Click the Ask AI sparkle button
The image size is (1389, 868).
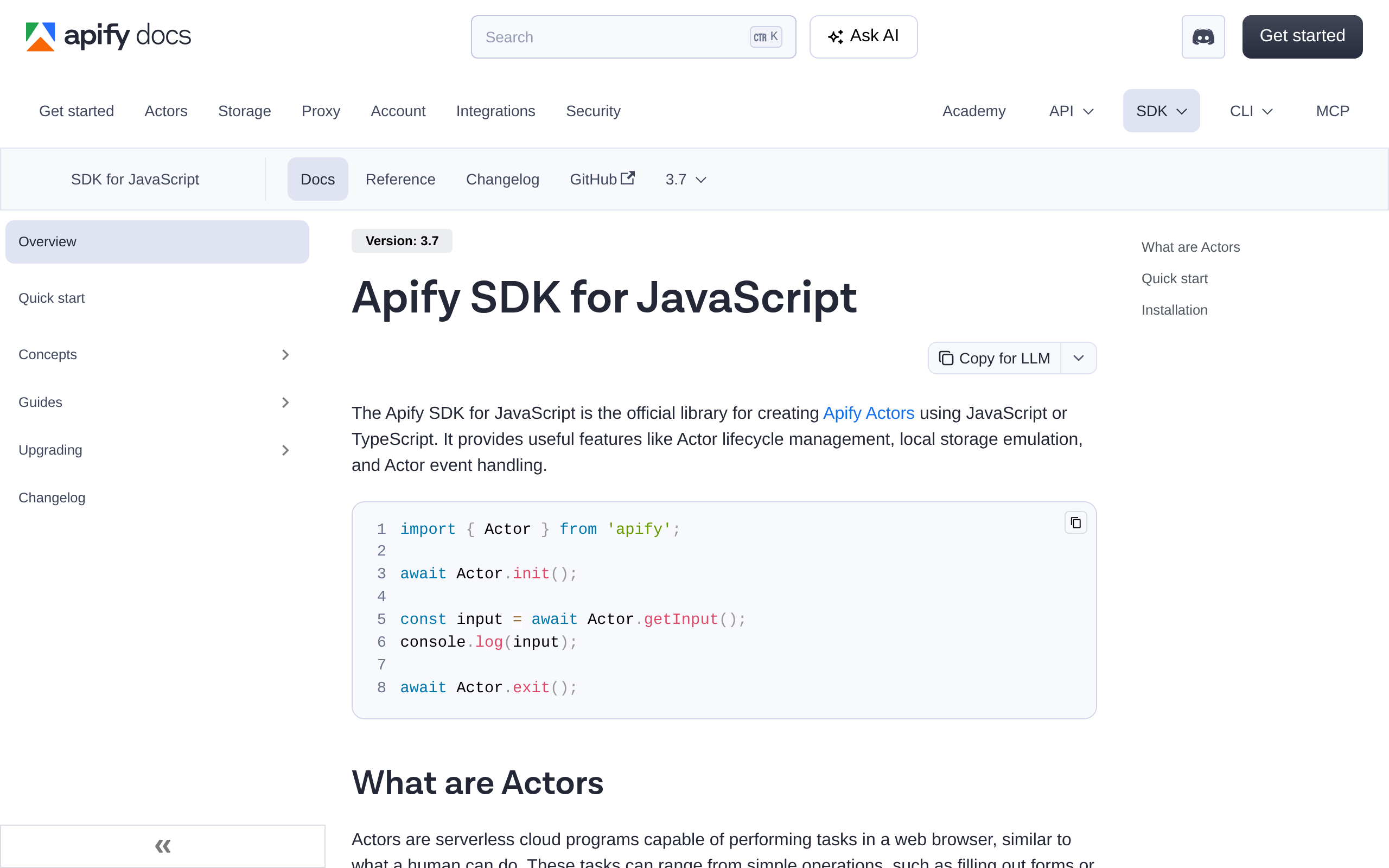[863, 37]
